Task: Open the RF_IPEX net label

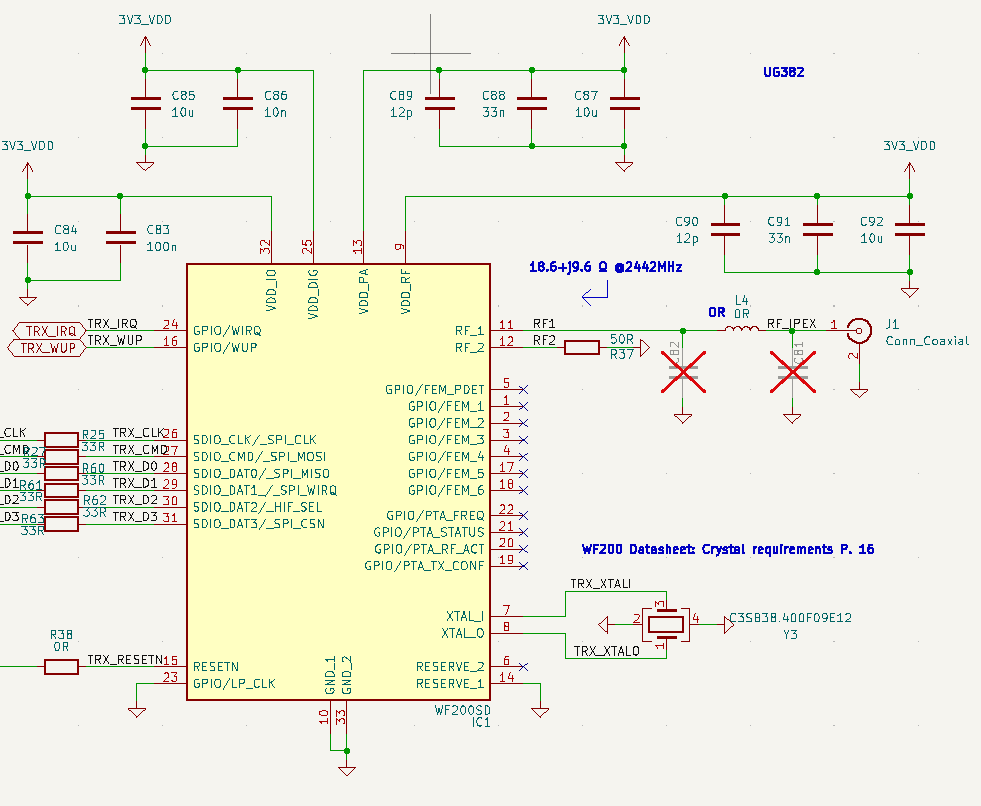Action: click(791, 323)
